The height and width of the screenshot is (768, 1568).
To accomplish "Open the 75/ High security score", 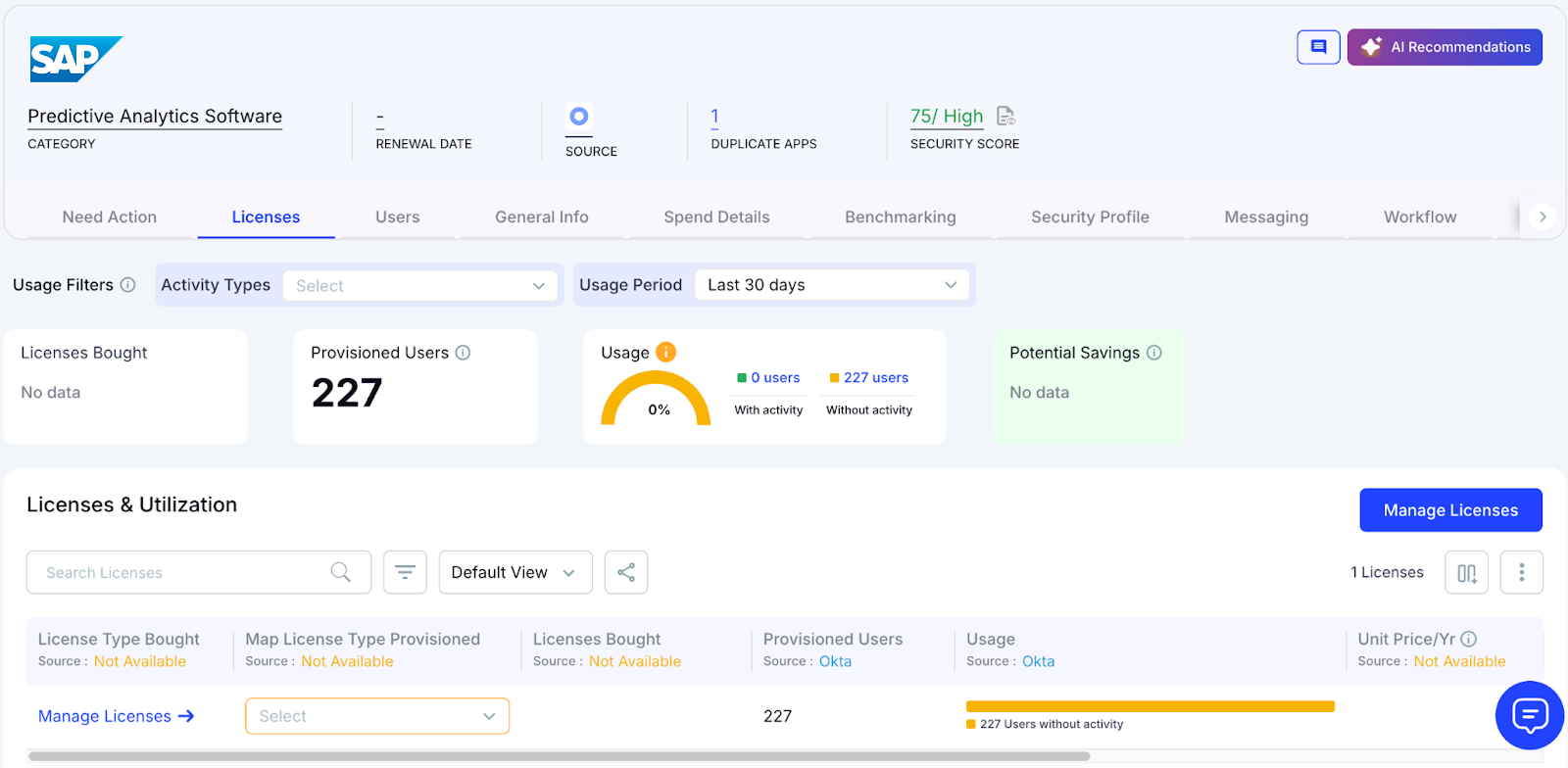I will [946, 117].
